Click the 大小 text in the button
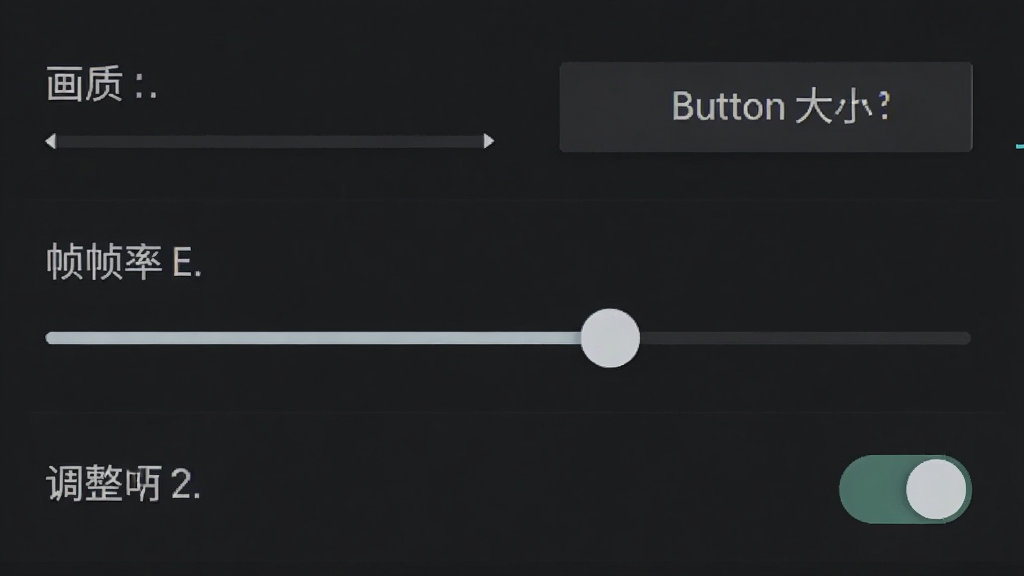The image size is (1024, 576). tap(834, 106)
